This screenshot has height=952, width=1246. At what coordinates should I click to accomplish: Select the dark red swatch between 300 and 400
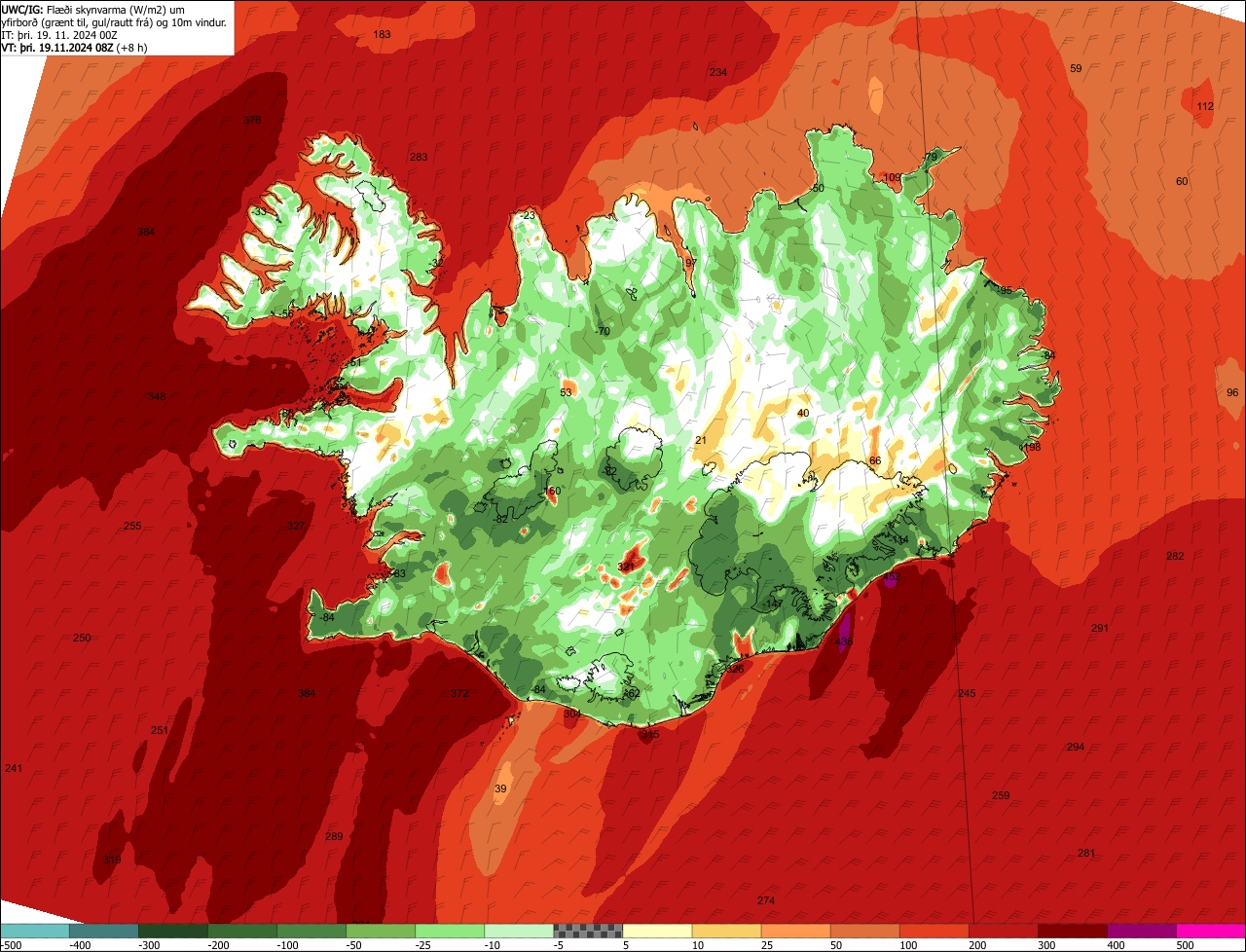pos(1072,931)
